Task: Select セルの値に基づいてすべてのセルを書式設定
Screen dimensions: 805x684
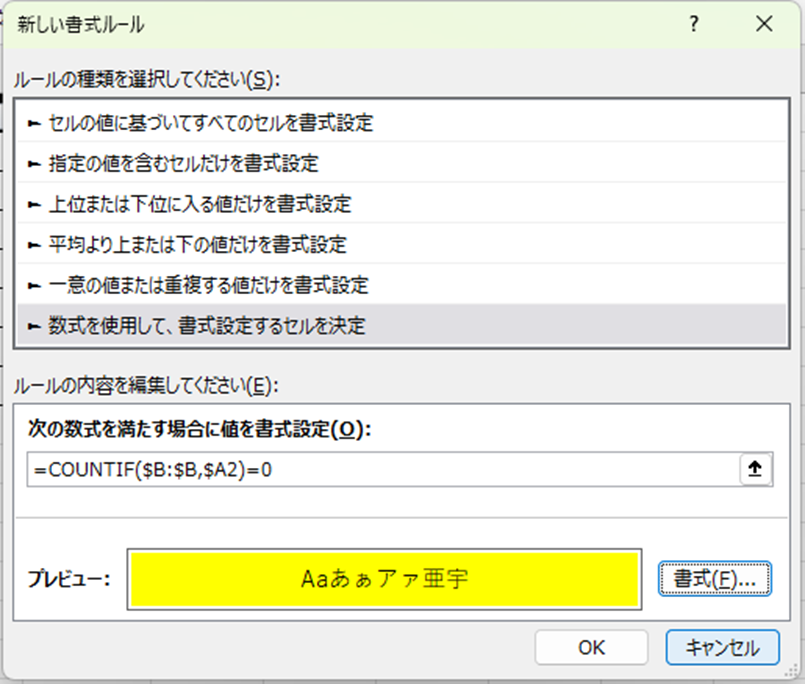Action: [210, 124]
